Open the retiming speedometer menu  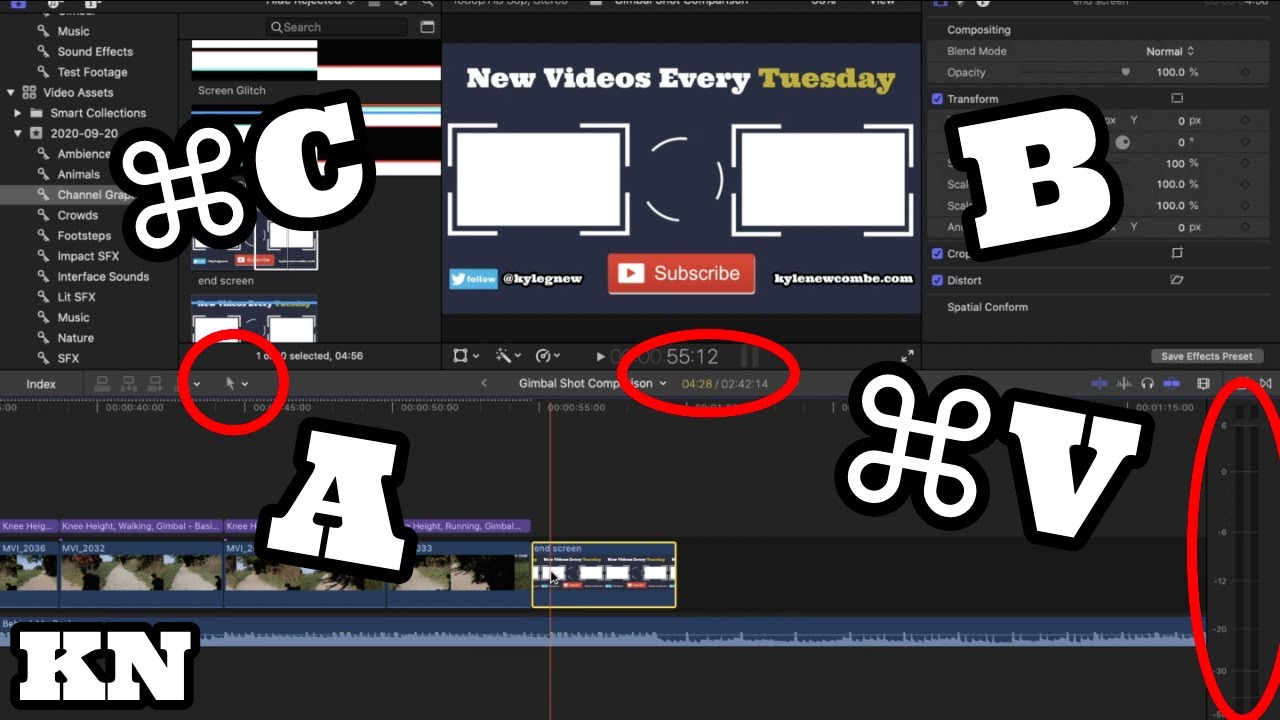549,356
